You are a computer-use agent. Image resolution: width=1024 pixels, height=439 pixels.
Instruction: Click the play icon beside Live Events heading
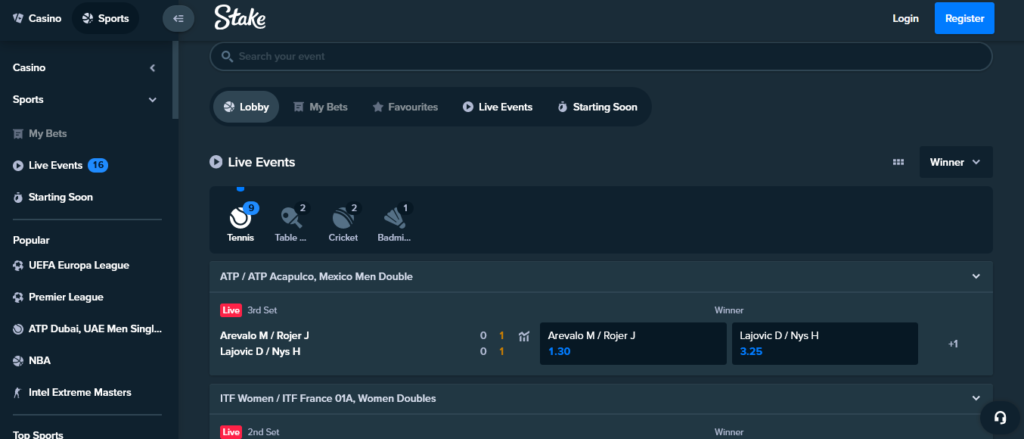tap(216, 162)
